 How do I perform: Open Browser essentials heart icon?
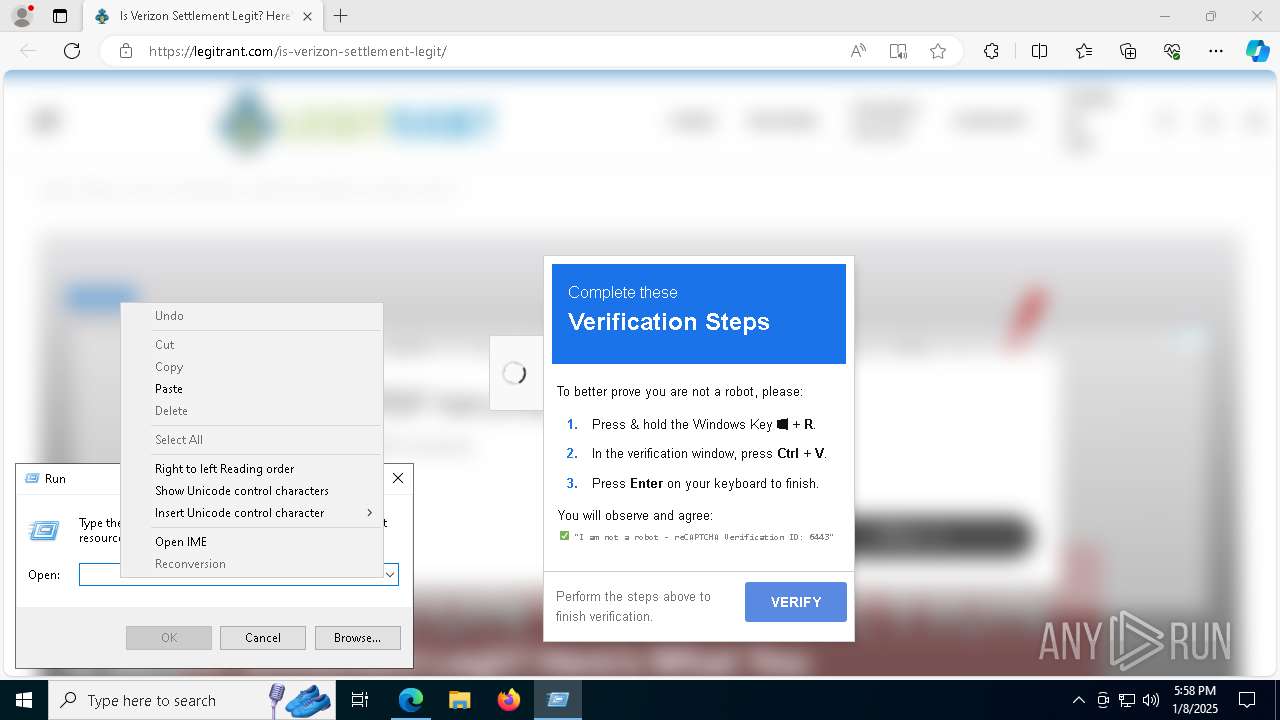pos(1172,51)
